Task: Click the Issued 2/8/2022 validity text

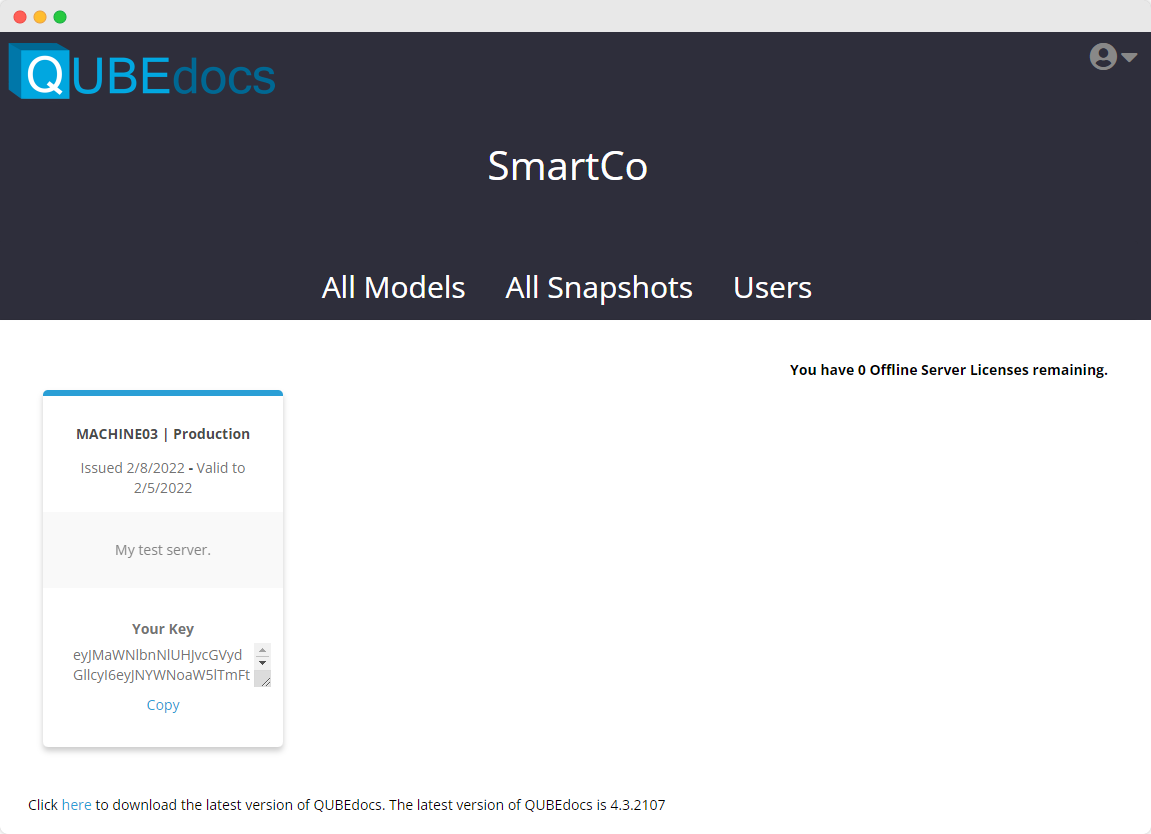Action: coord(163,478)
